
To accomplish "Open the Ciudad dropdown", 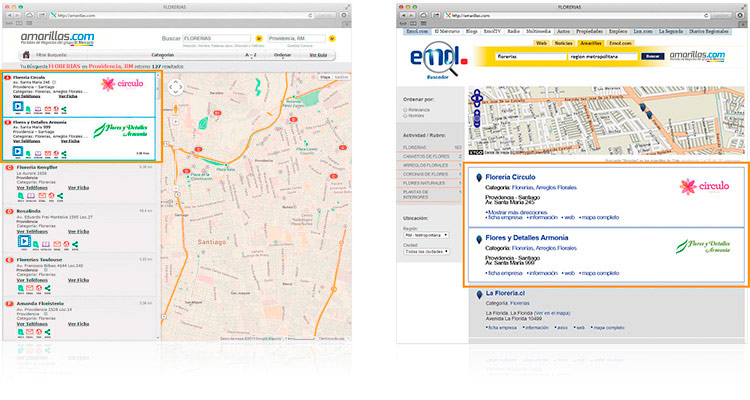I will tap(427, 249).
